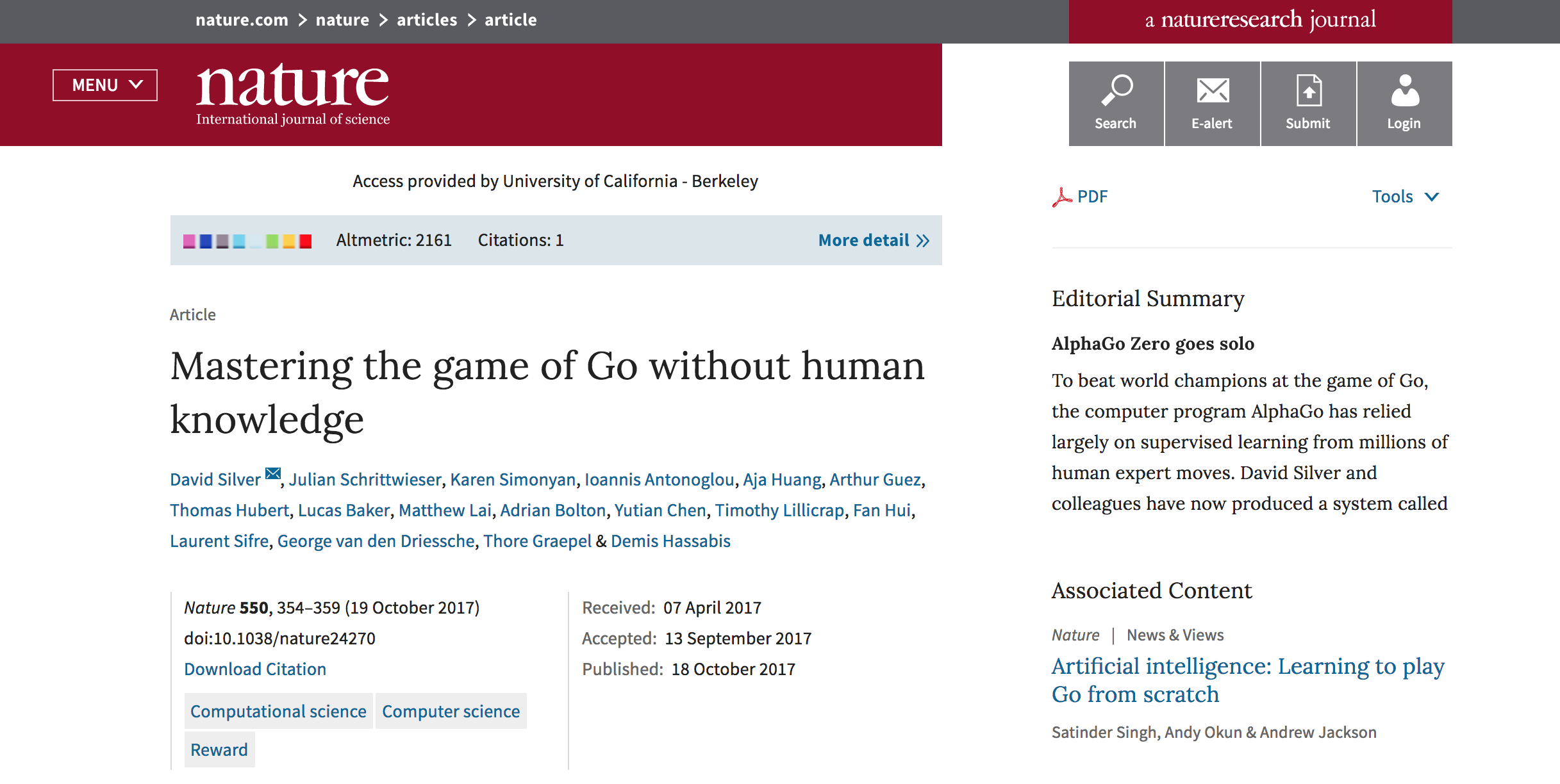Go to articles breadcrumb item
Image resolution: width=1560 pixels, height=784 pixels.
coord(427,20)
